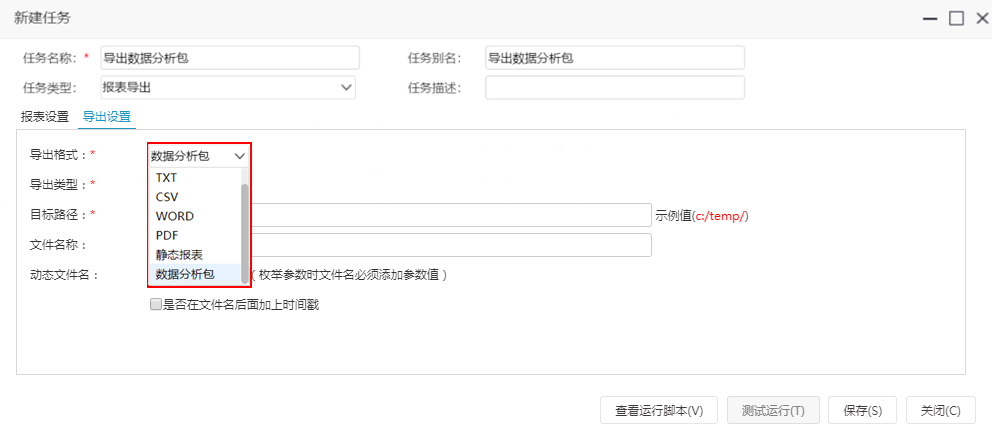Image resolution: width=992 pixels, height=439 pixels.
Task: Minimize the 新建任务 dialog
Action: (929, 18)
